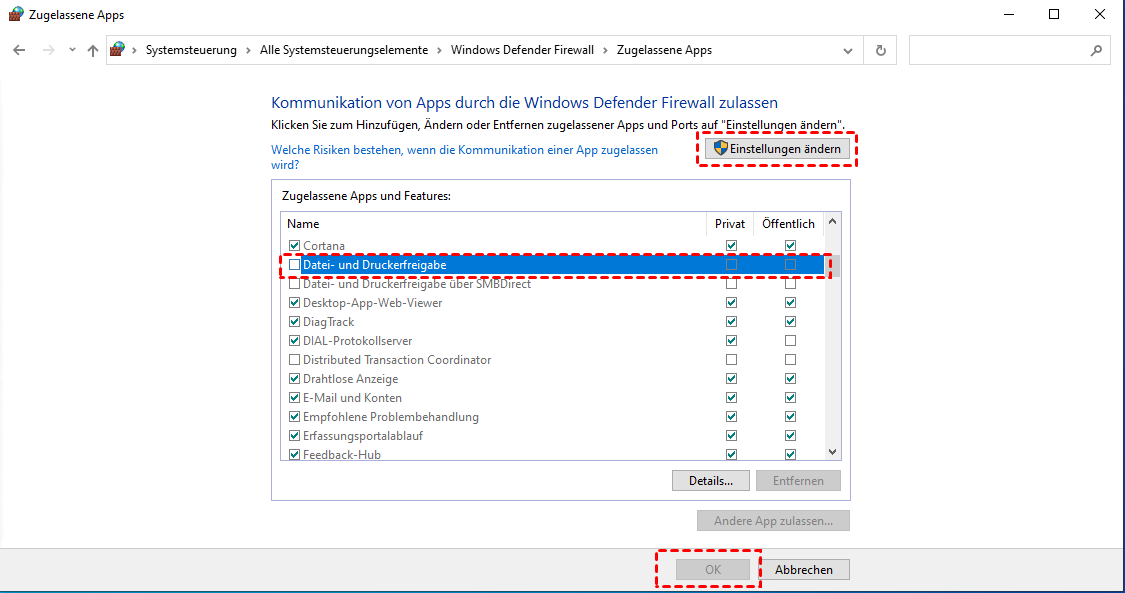The image size is (1125, 593).
Task: Select the Distributed Transaction Coordinator row text
Action: click(x=397, y=360)
